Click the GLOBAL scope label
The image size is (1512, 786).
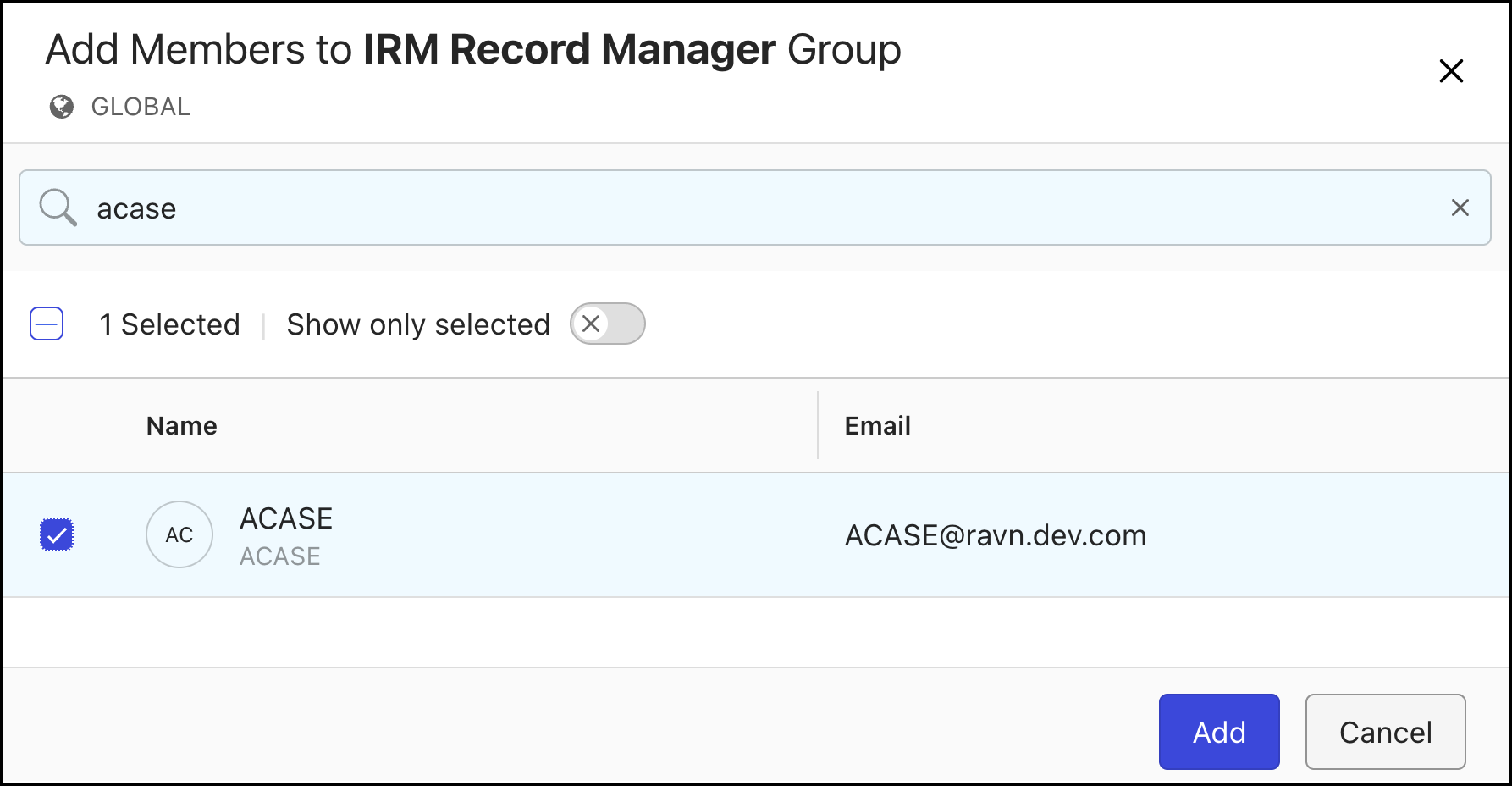pos(141,107)
